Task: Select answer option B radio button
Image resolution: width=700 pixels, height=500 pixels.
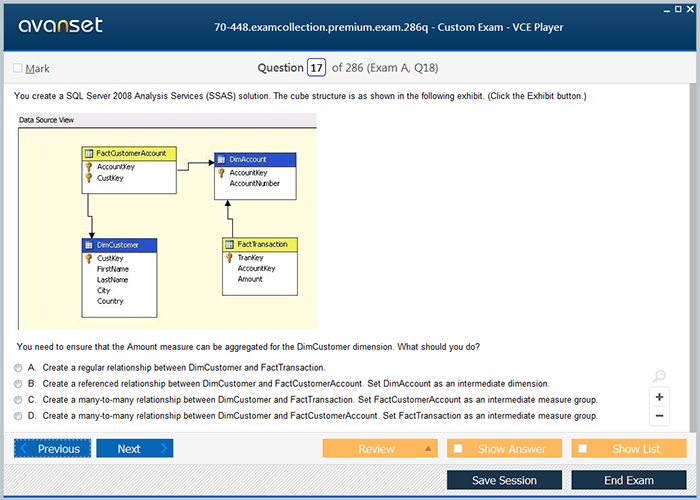Action: click(18, 384)
